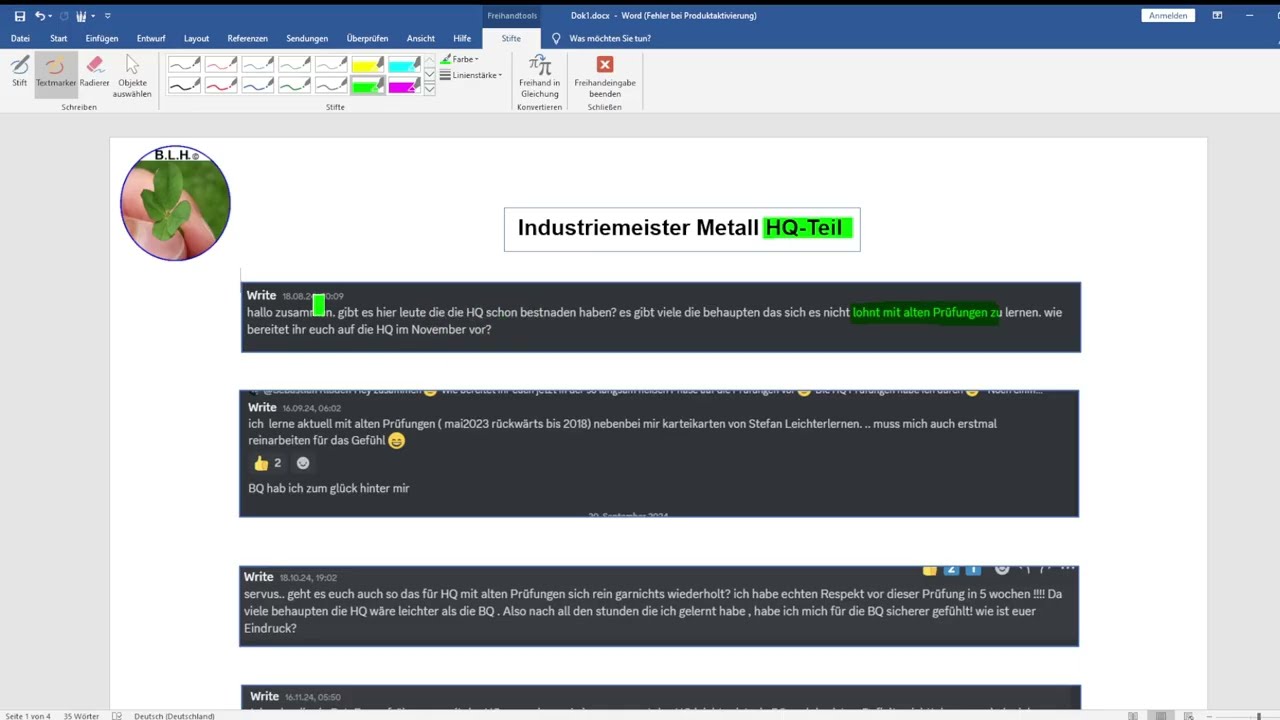Switch to the Layout ribbon tab
This screenshot has height=720, width=1280.
click(x=196, y=38)
